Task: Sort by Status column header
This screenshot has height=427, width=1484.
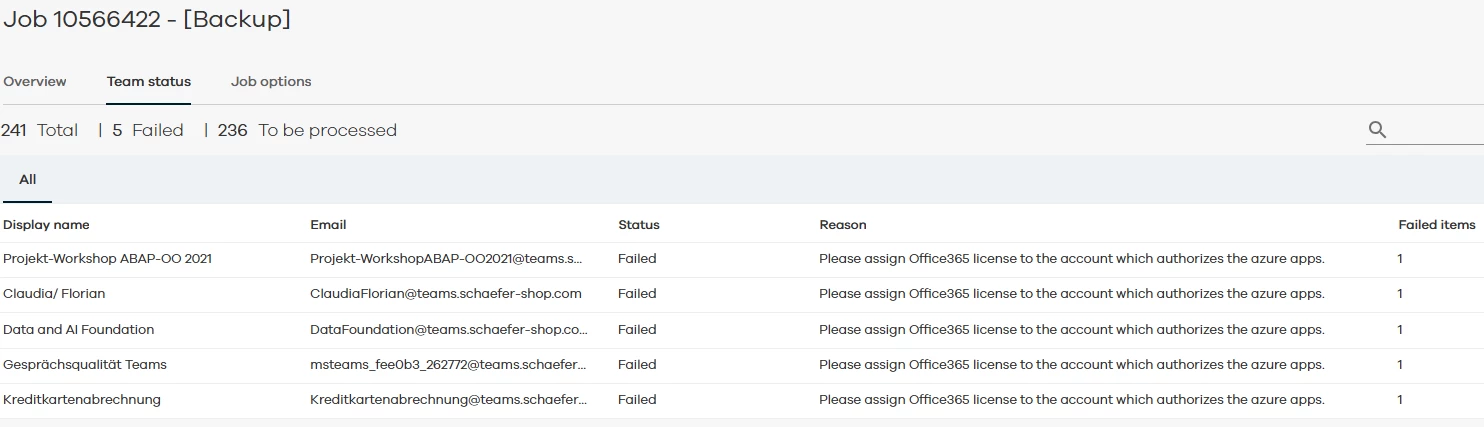Action: click(x=639, y=225)
